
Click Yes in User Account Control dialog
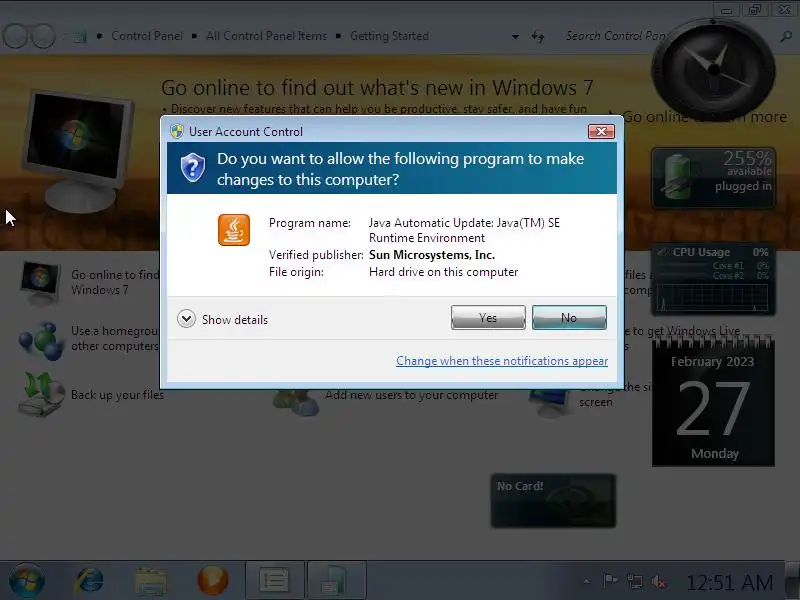pos(488,317)
